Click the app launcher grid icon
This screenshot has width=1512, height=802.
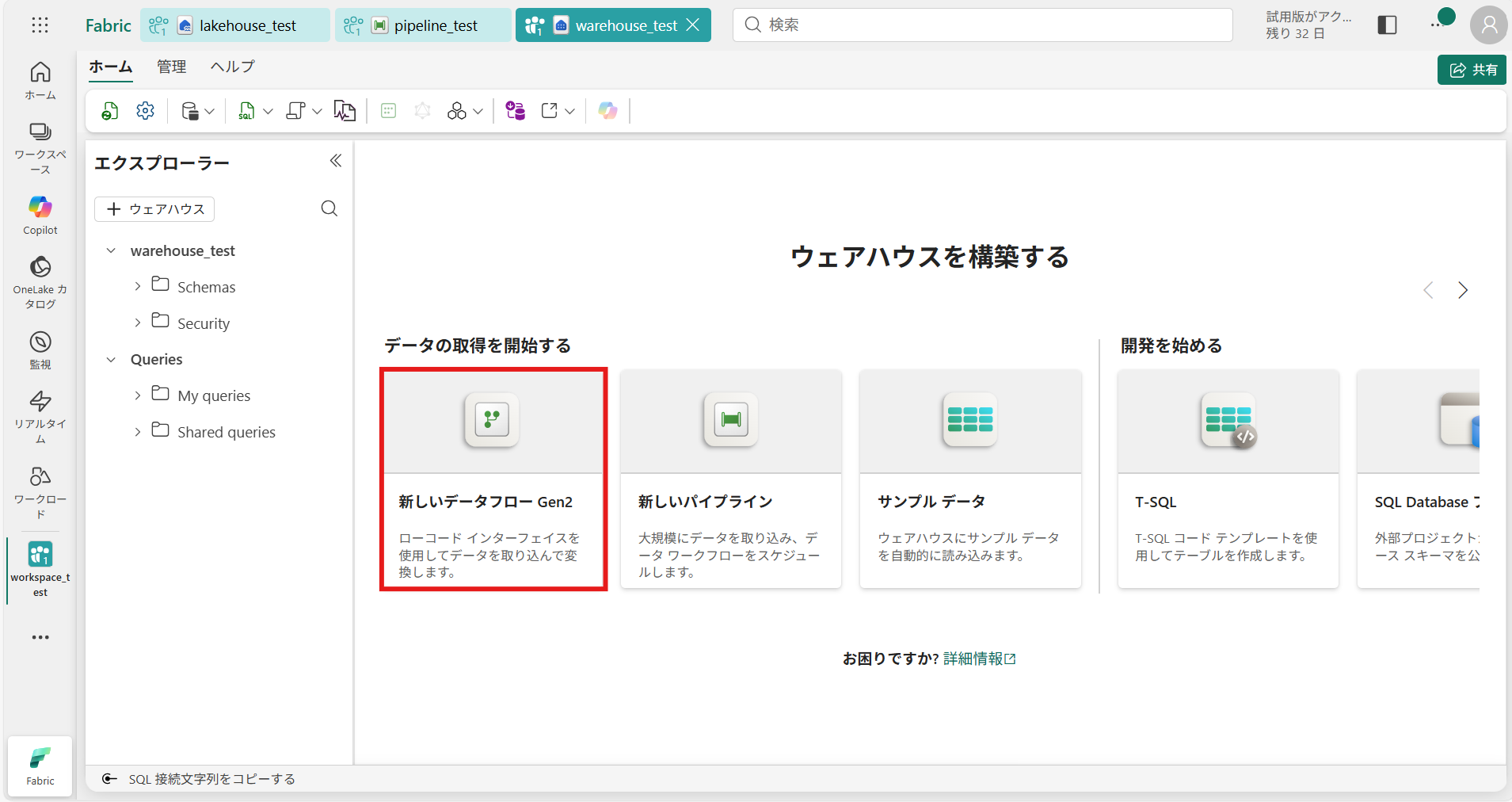pyautogui.click(x=40, y=25)
